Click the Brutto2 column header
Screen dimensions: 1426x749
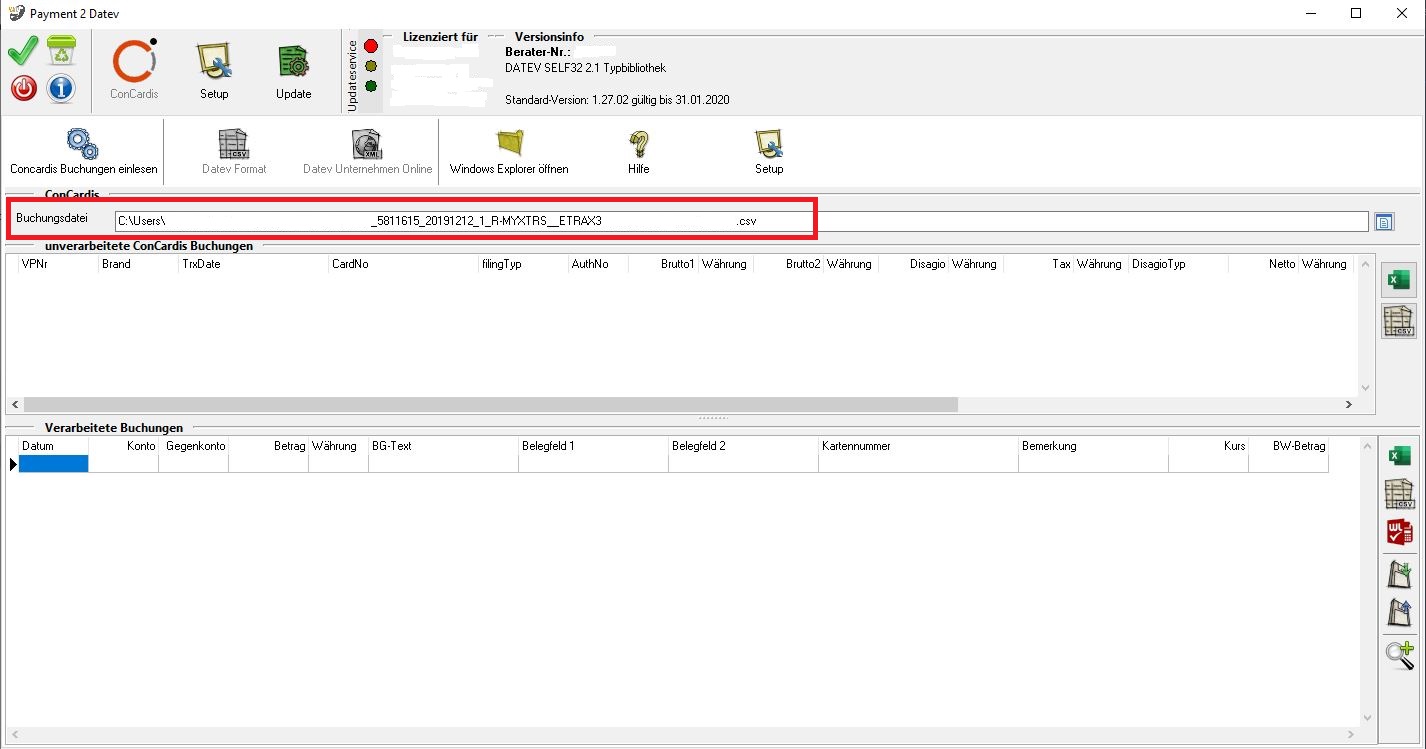click(x=788, y=264)
